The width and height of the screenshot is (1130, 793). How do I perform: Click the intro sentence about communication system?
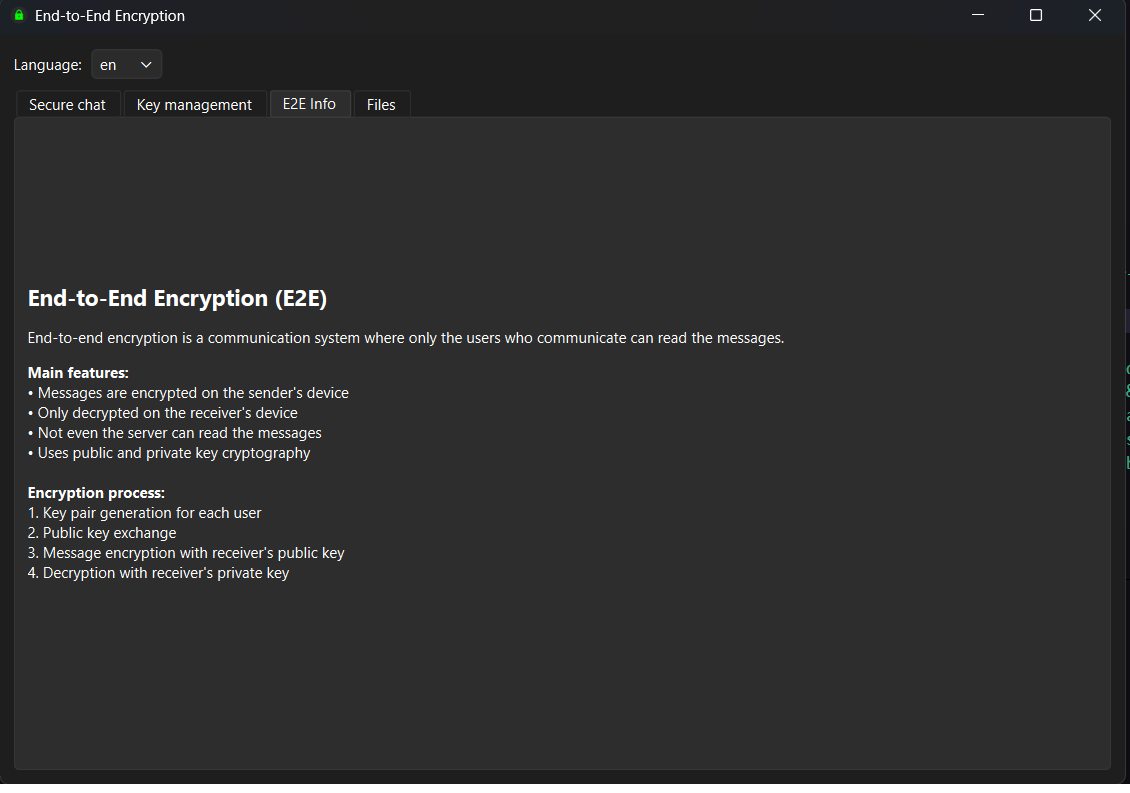pyautogui.click(x=405, y=338)
